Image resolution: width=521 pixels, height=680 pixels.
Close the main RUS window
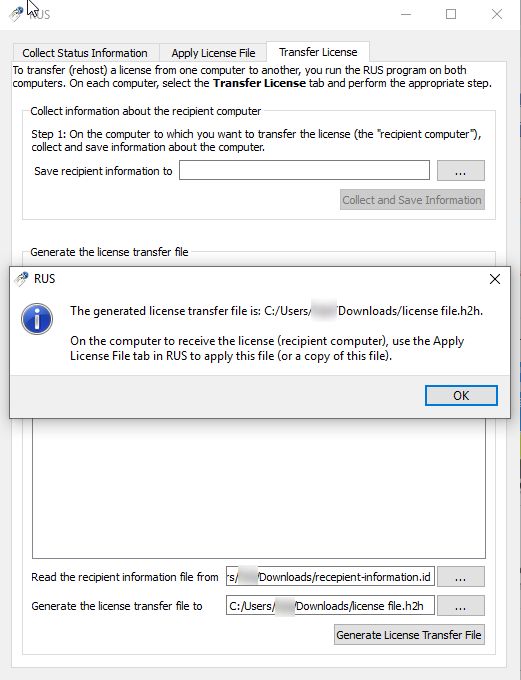click(497, 14)
